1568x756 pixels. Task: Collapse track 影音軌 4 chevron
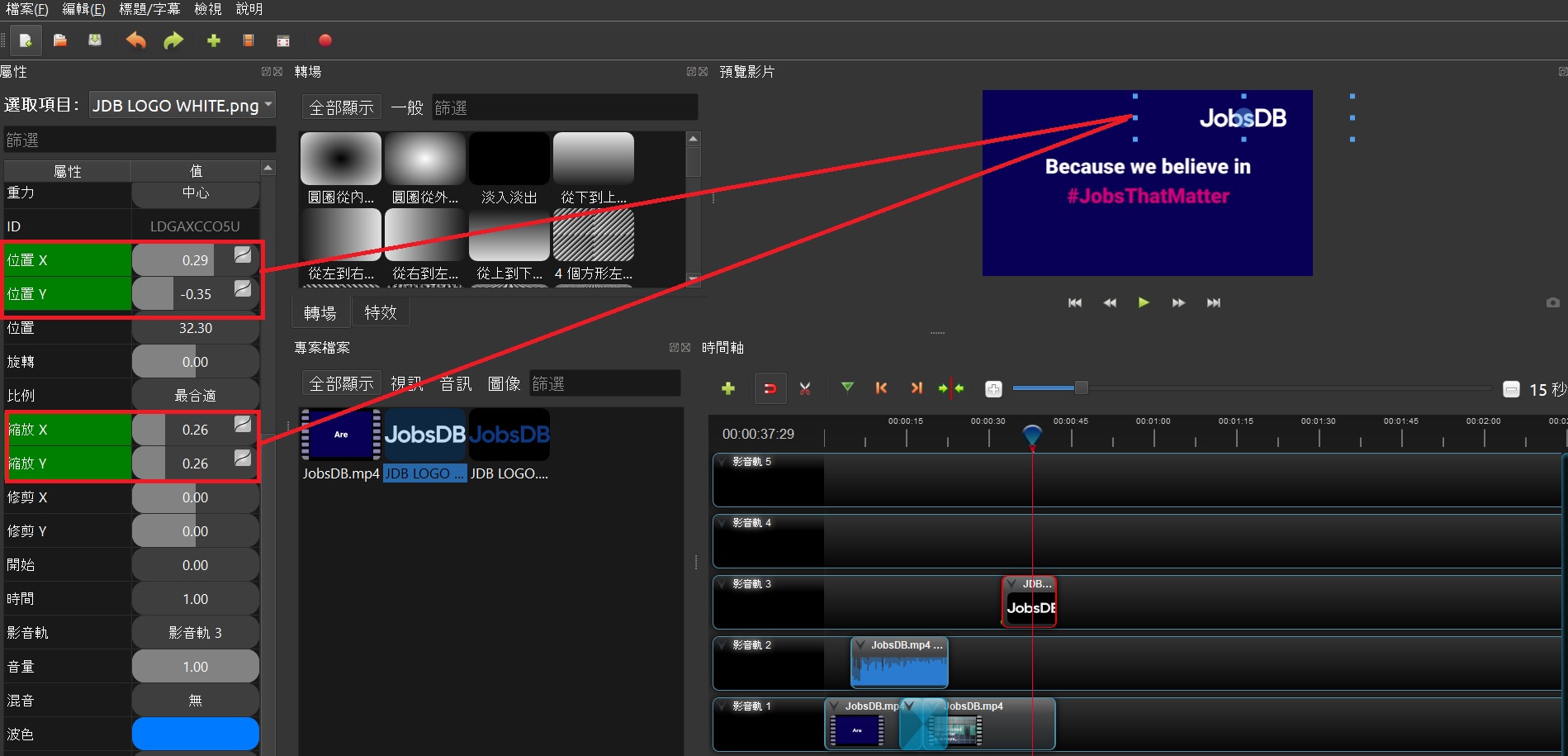point(722,523)
